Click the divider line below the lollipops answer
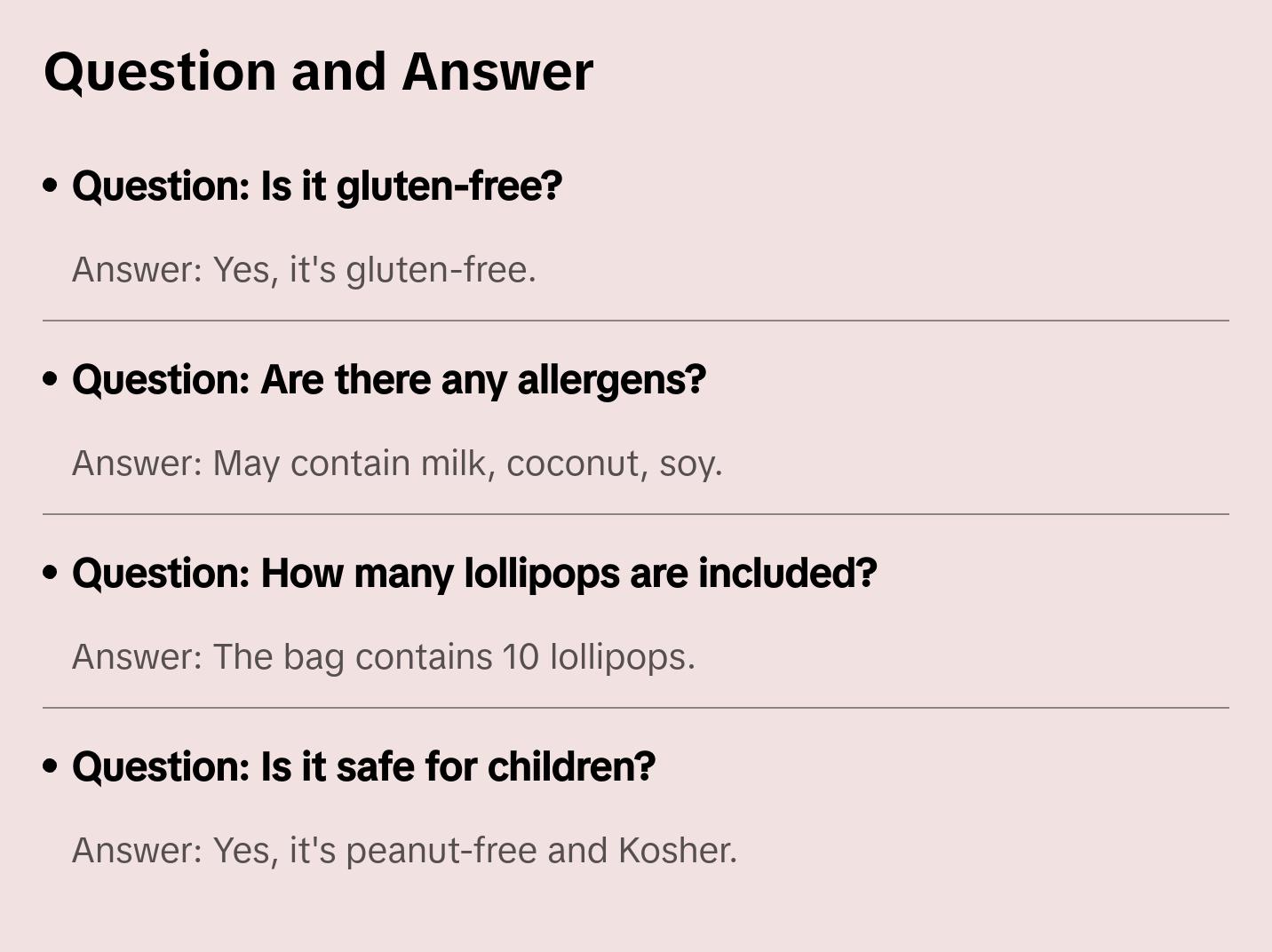The width and height of the screenshot is (1272, 952). (636, 708)
